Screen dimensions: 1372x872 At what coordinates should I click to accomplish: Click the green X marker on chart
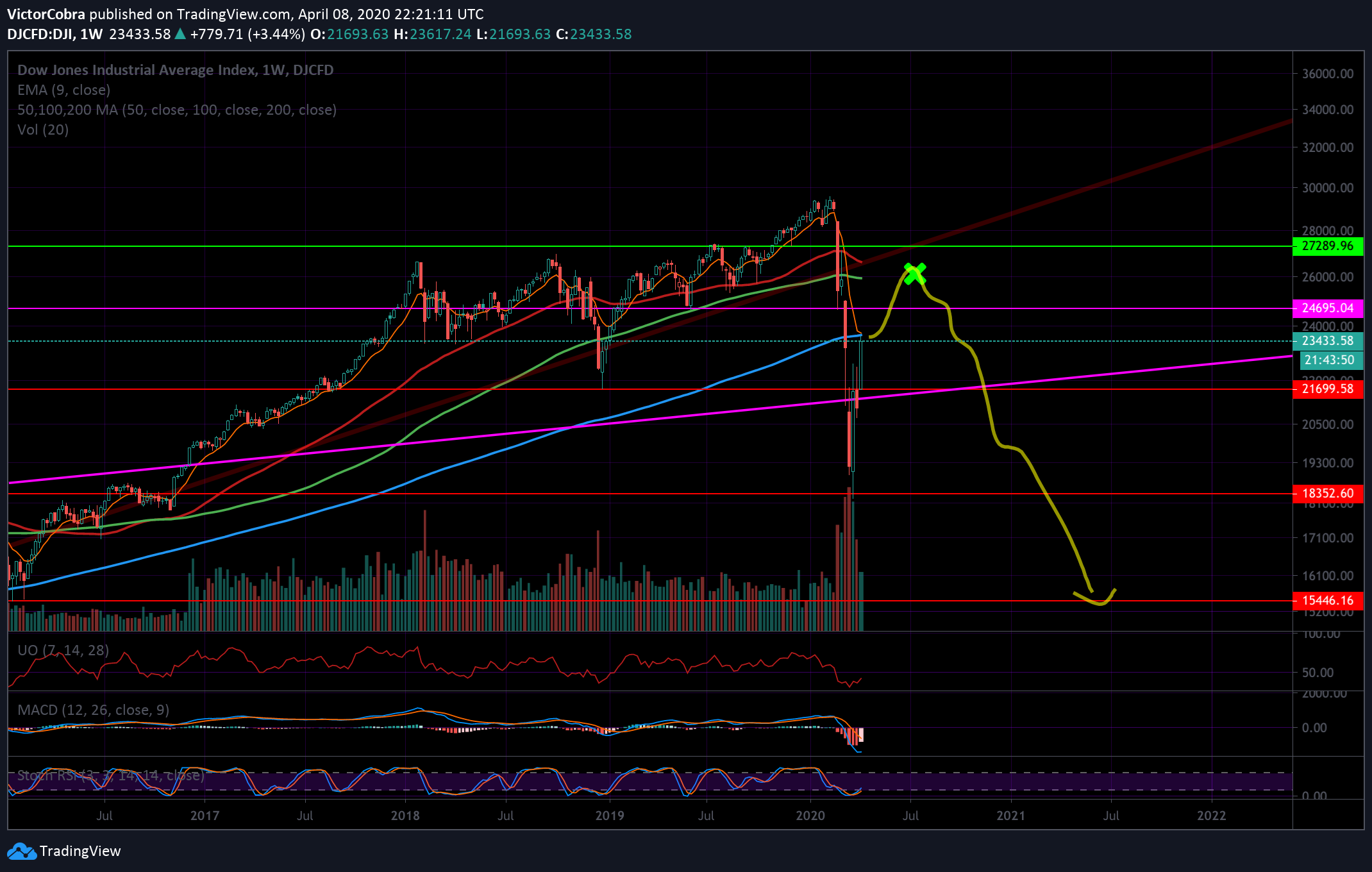[915, 274]
